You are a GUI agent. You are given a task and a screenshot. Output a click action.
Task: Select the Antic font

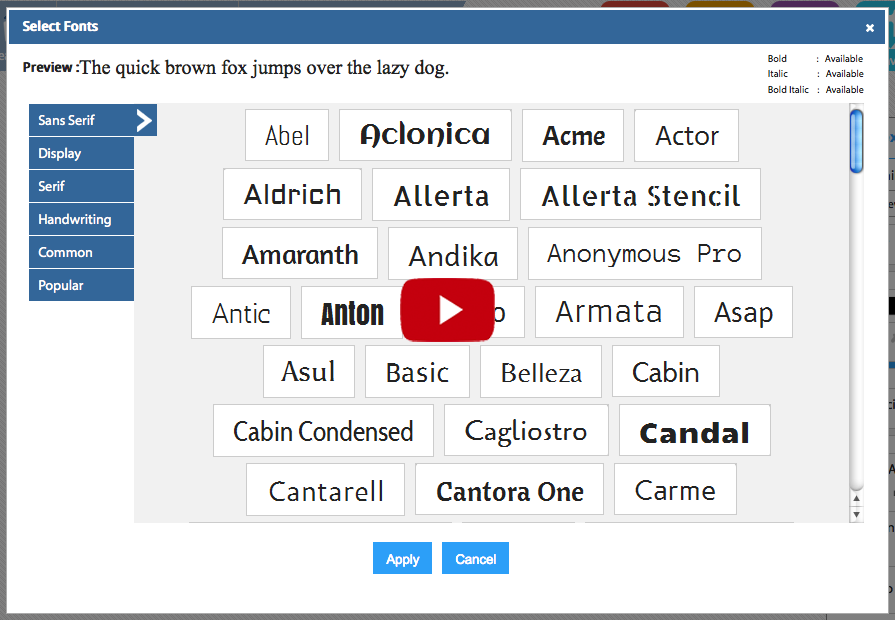pyautogui.click(x=241, y=313)
